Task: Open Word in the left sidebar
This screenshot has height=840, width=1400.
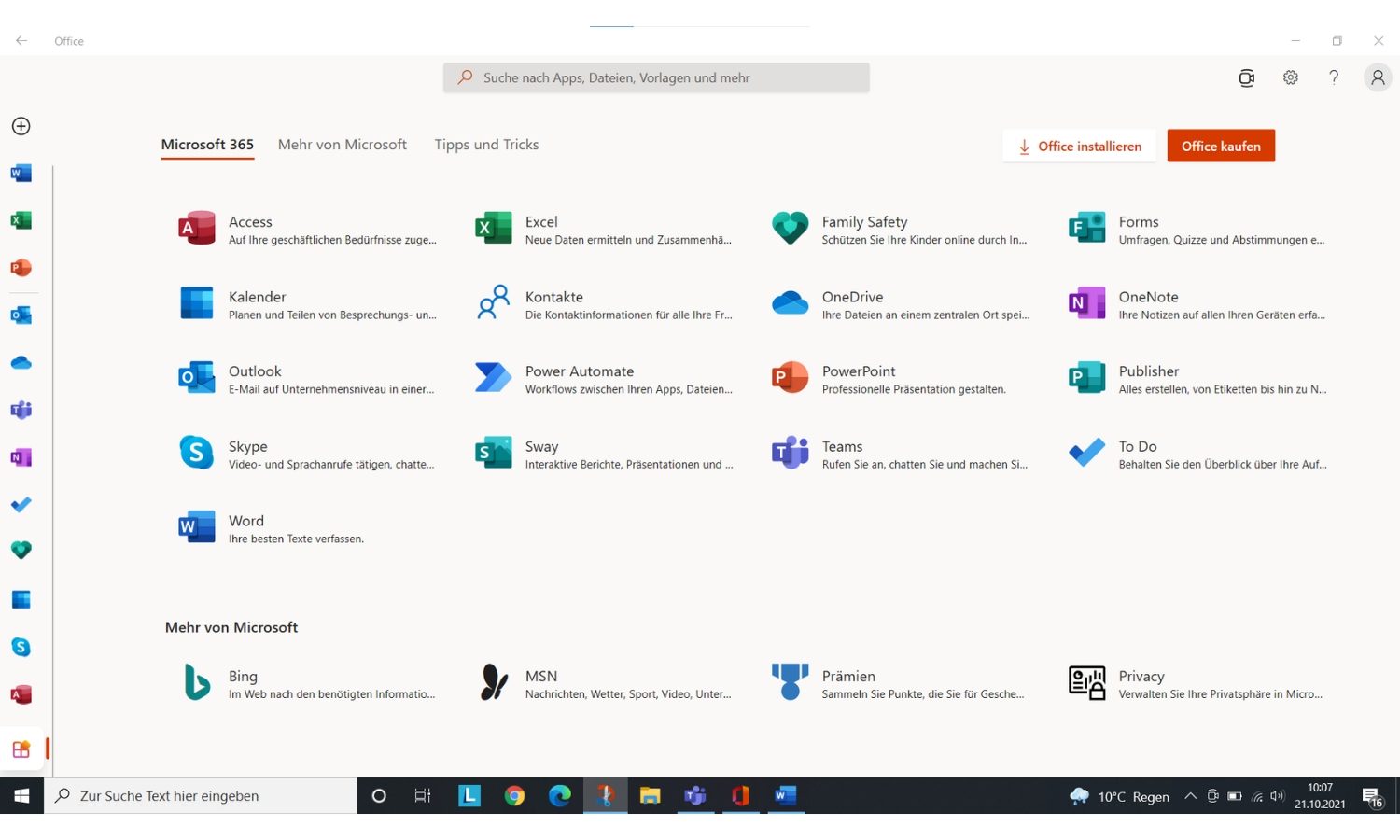Action: coord(21,174)
